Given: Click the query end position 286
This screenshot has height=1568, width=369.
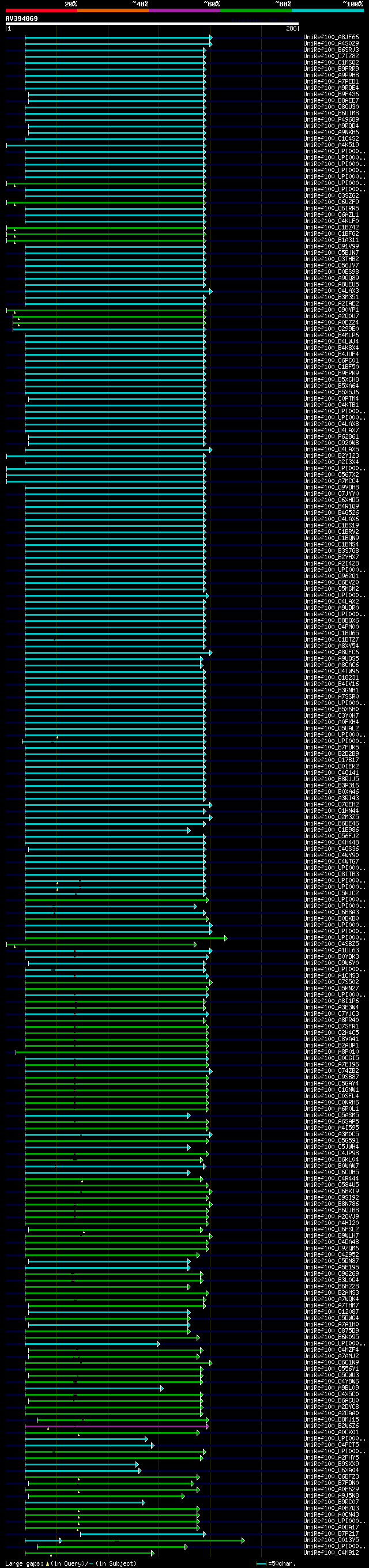Looking at the screenshot, I should [292, 29].
